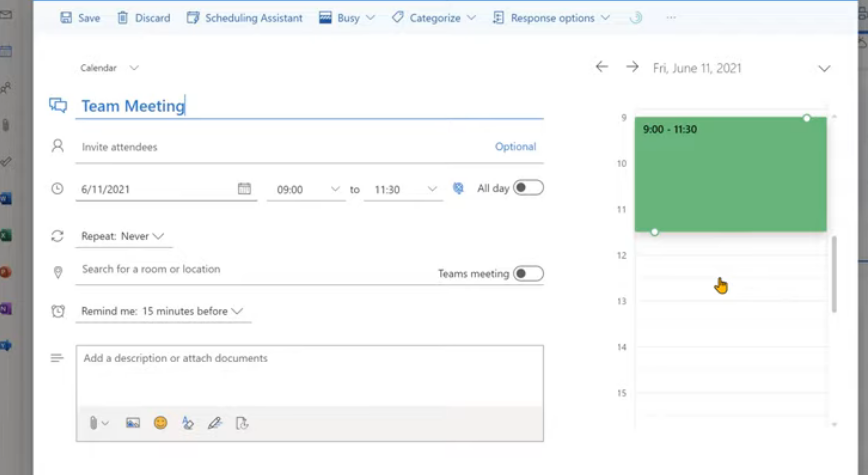Expand the day view date chevron
868x475 pixels.
(824, 69)
